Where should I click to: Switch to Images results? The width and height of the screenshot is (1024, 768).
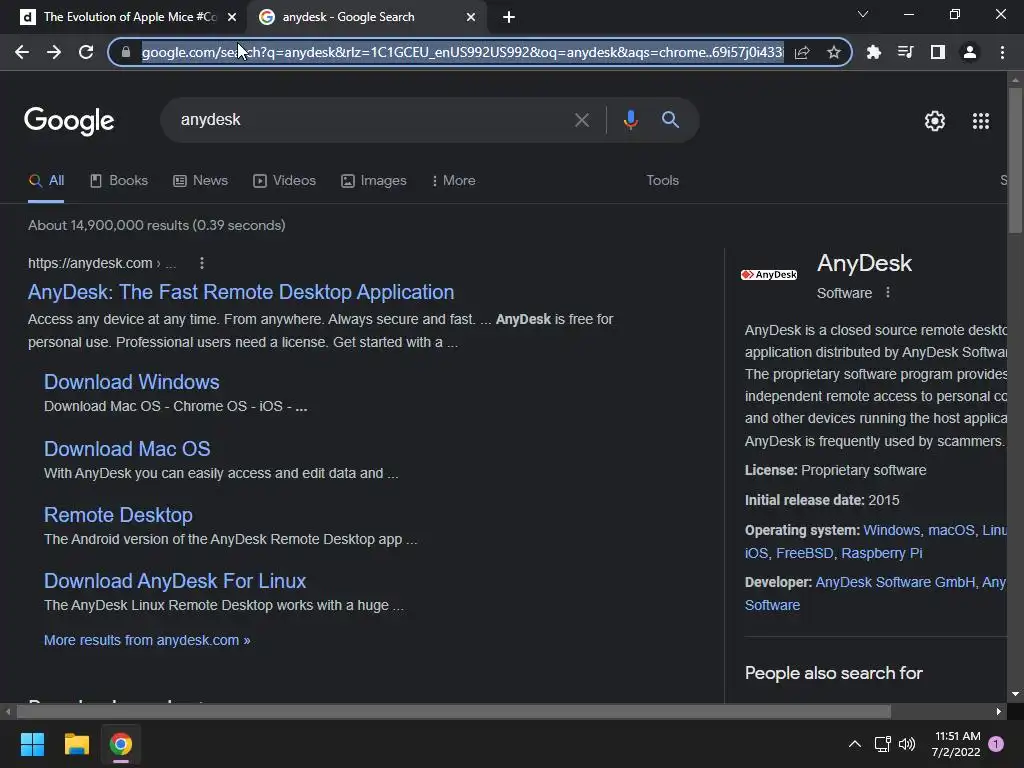(374, 181)
